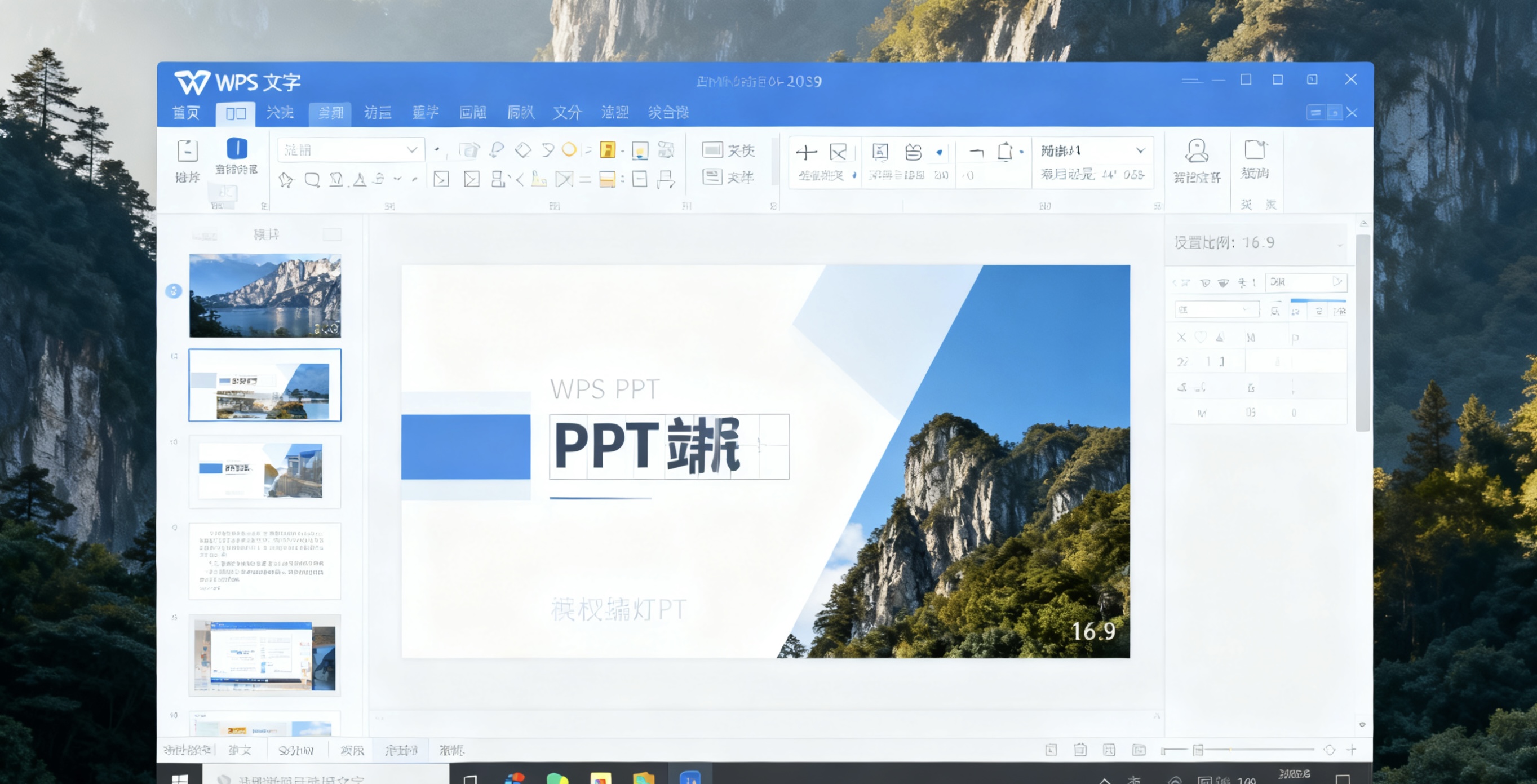Select the oval shape tool in the ribbon
This screenshot has height=784, width=1537.
click(570, 150)
